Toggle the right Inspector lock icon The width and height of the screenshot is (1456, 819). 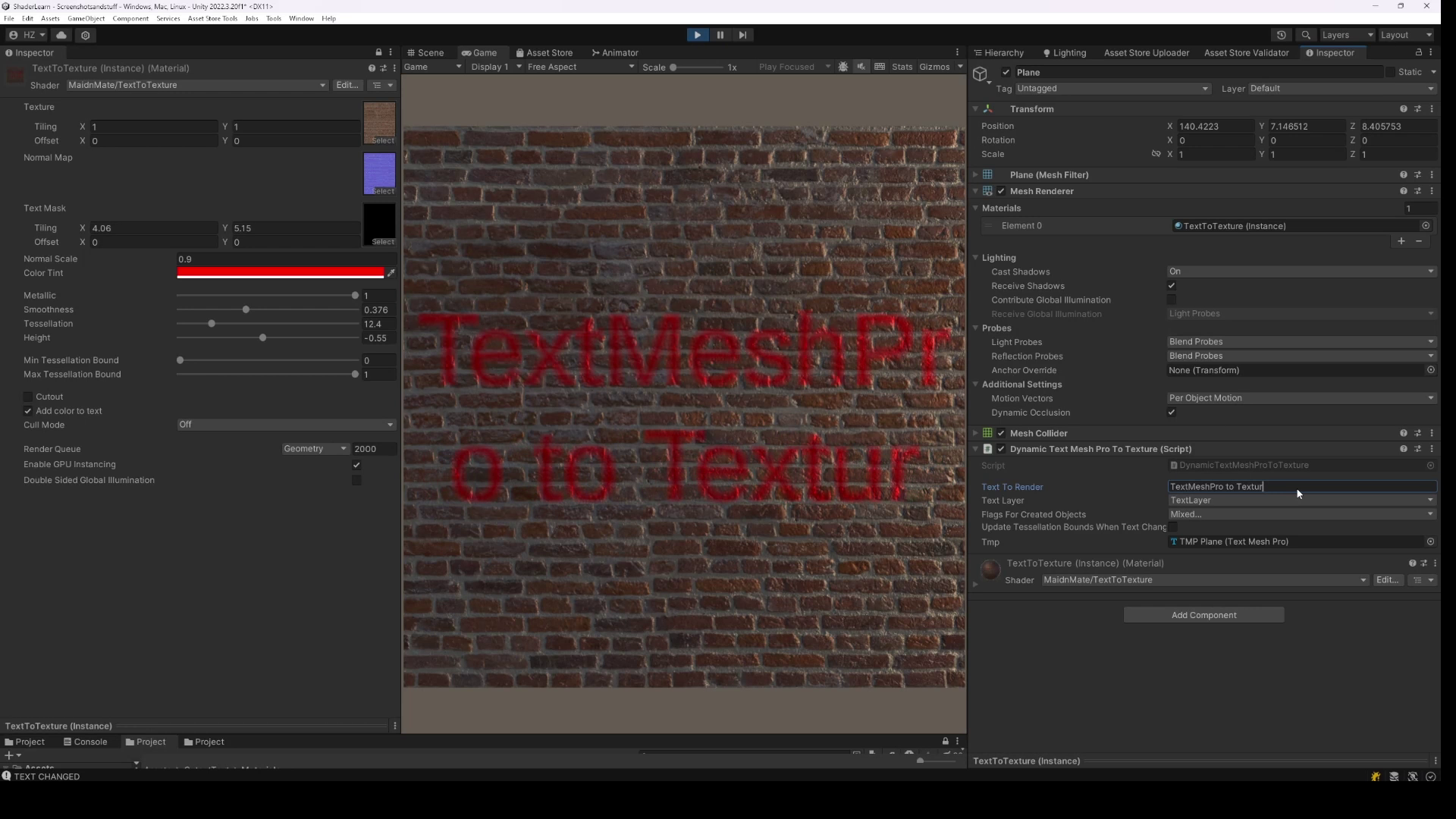[x=1418, y=52]
